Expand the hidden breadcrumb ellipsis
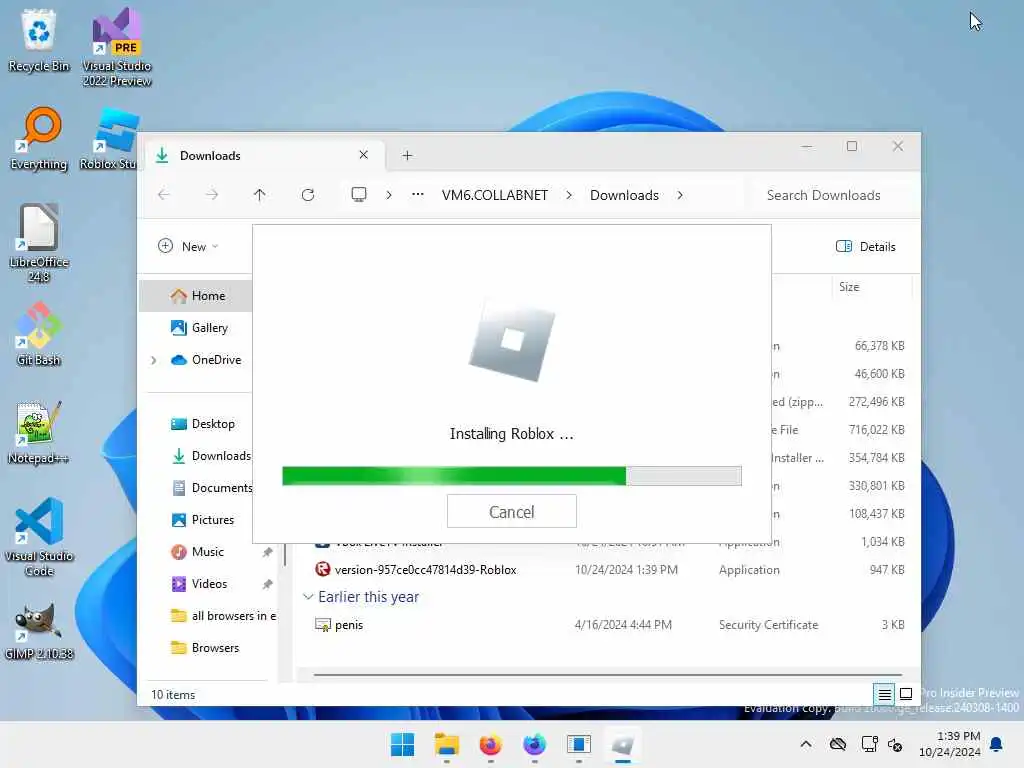Viewport: 1024px width, 768px height. (418, 195)
